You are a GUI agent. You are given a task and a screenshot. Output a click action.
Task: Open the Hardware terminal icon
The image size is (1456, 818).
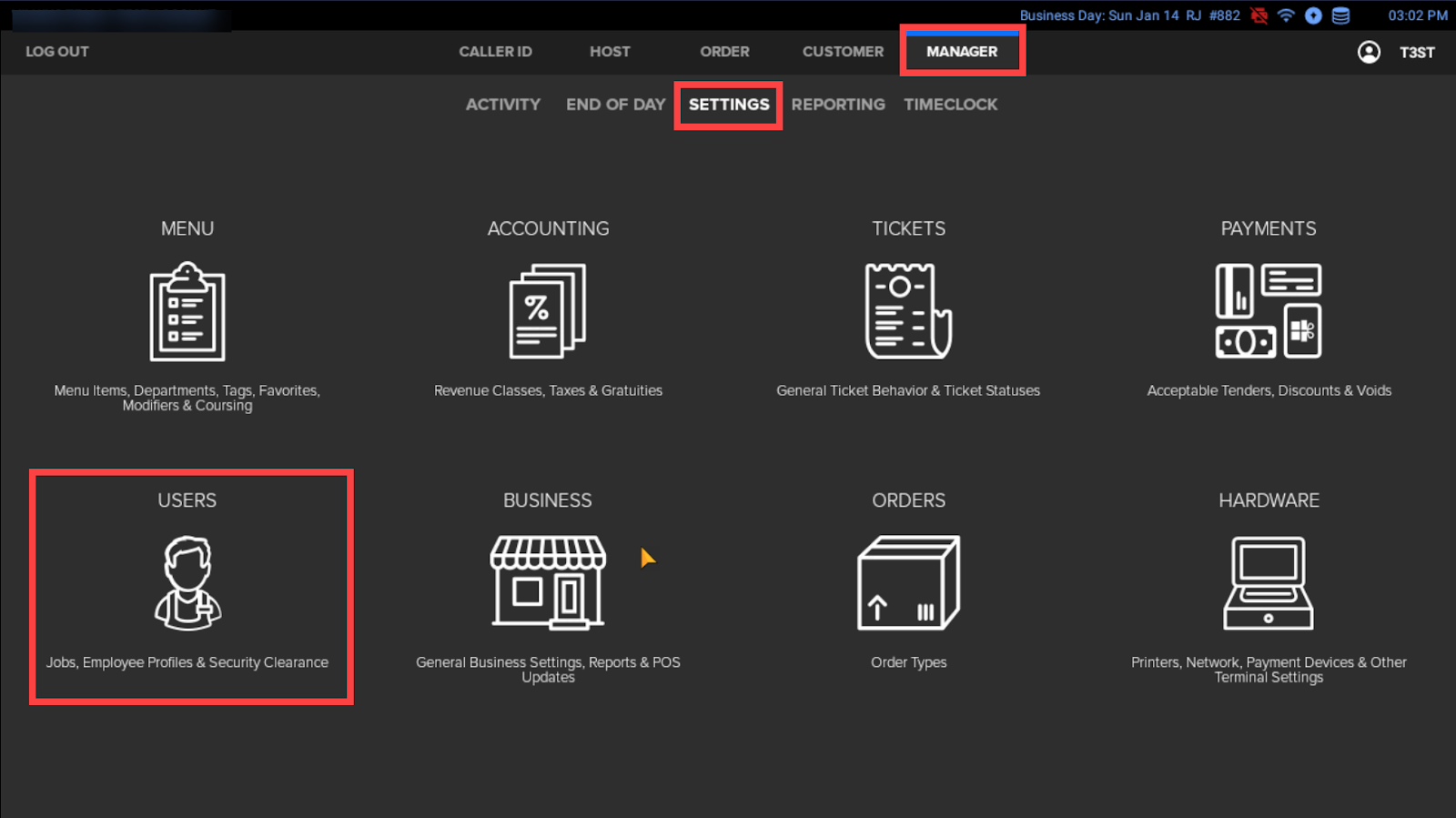point(1269,583)
